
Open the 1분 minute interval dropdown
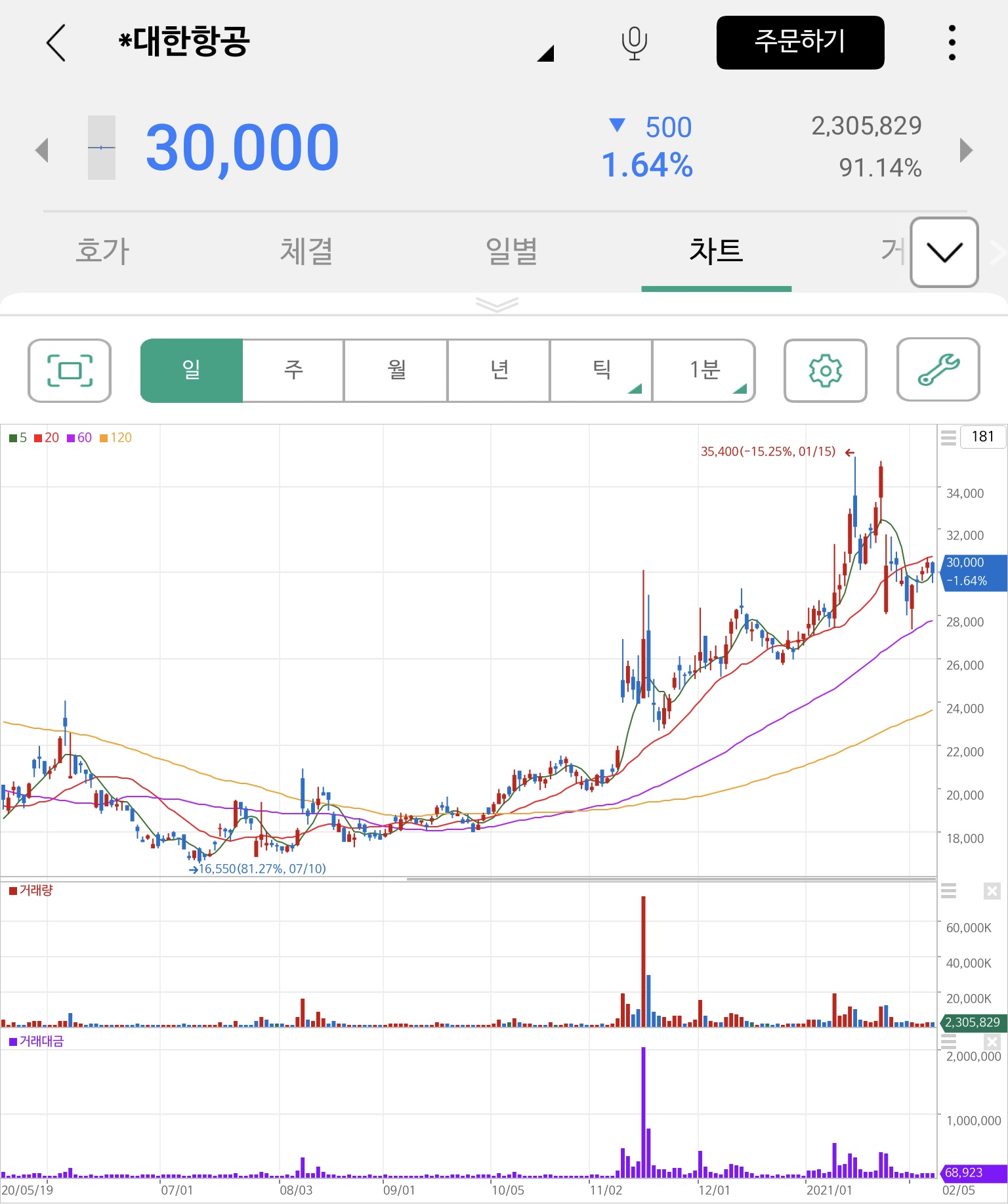pyautogui.click(x=704, y=371)
